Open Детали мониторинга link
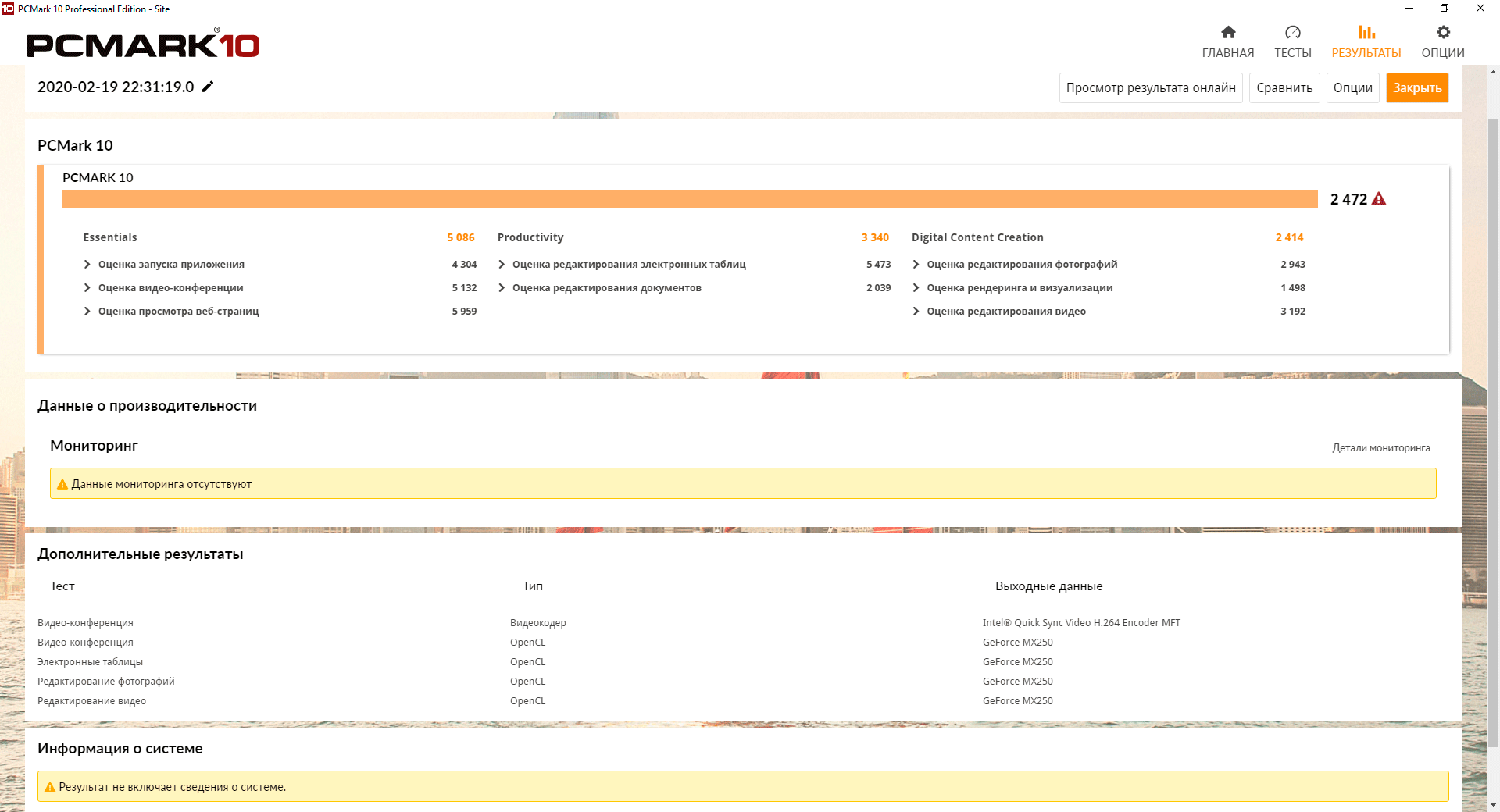Viewport: 1500px width, 812px height. (x=1381, y=448)
